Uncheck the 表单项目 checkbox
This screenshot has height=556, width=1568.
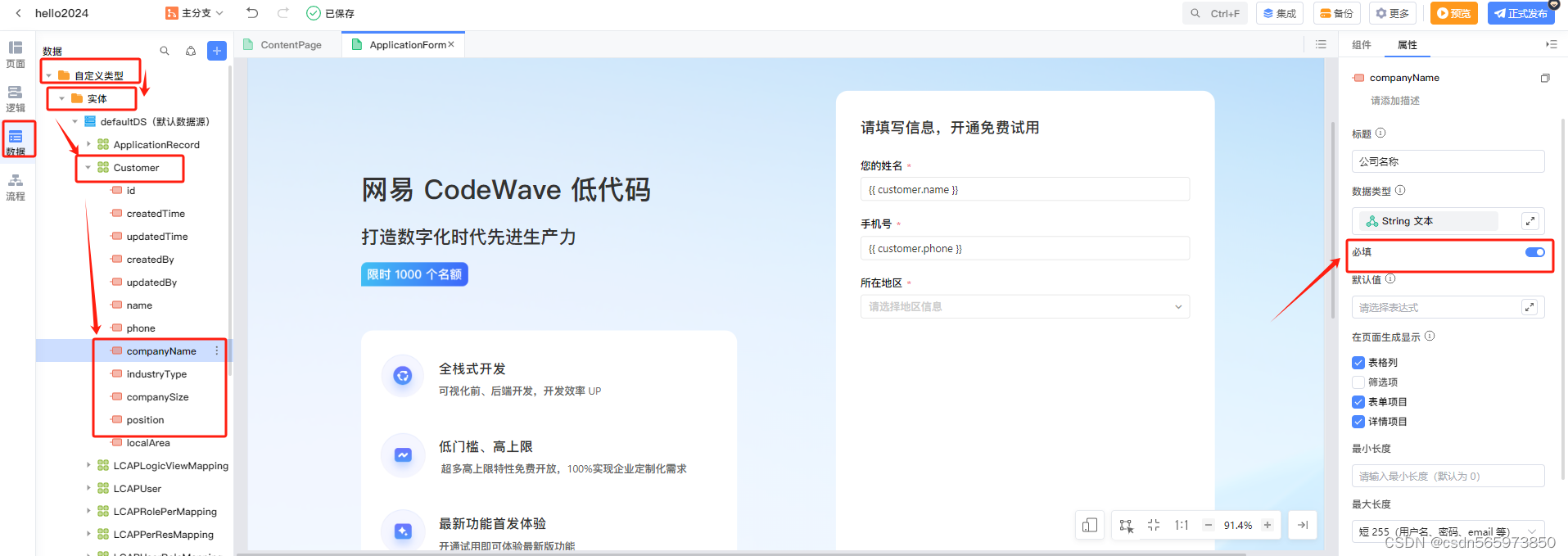[1358, 402]
